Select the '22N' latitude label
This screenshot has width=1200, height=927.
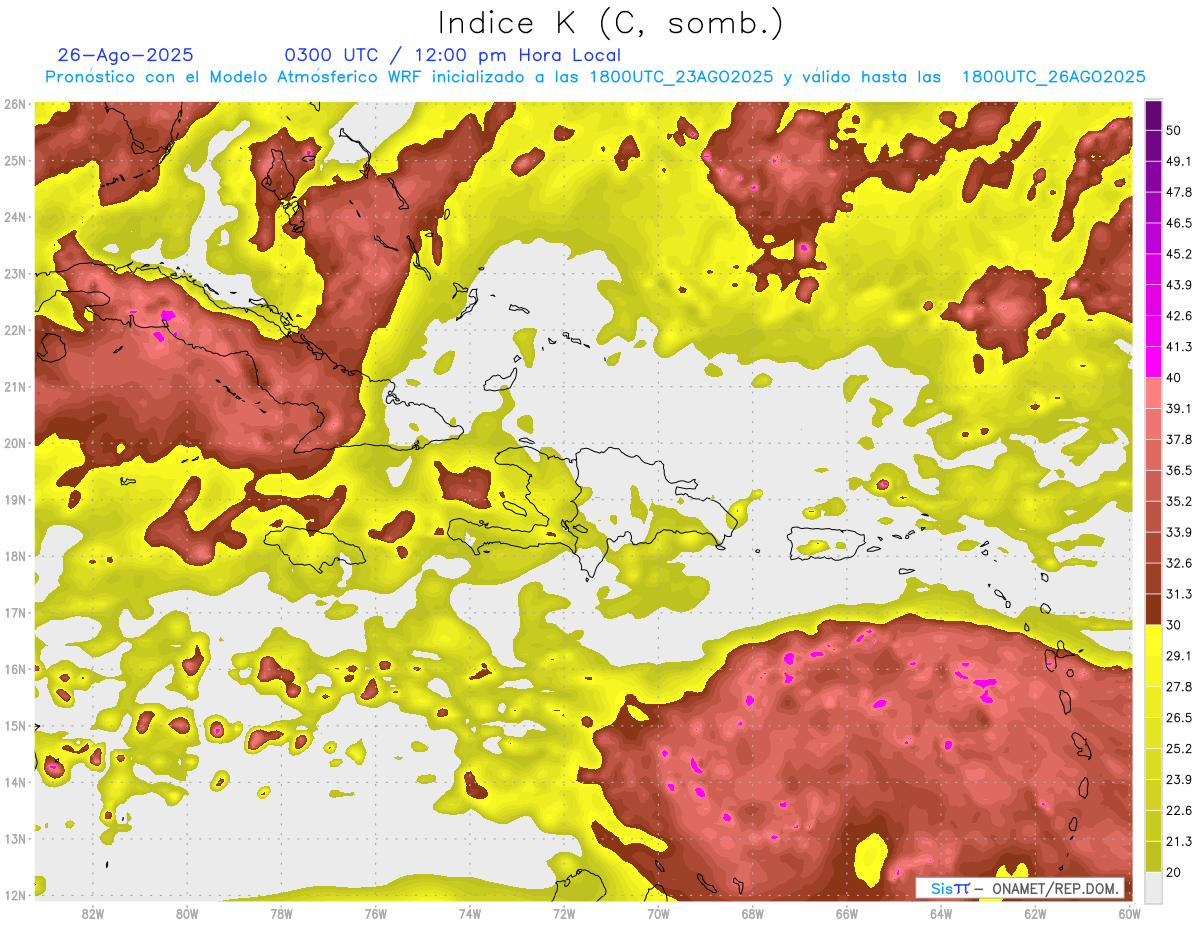(x=15, y=330)
